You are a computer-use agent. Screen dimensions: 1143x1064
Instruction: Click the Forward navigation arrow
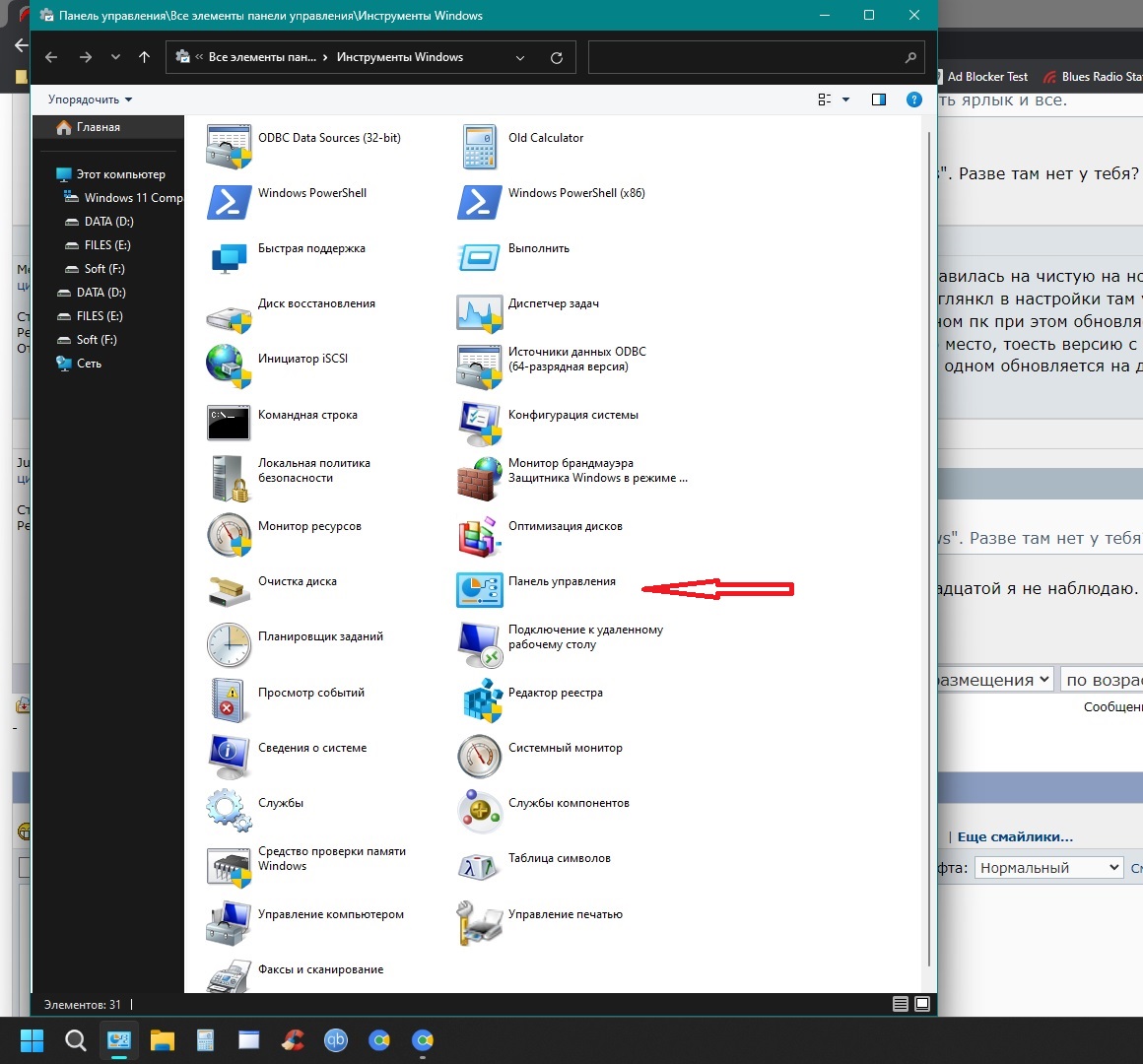(x=86, y=57)
